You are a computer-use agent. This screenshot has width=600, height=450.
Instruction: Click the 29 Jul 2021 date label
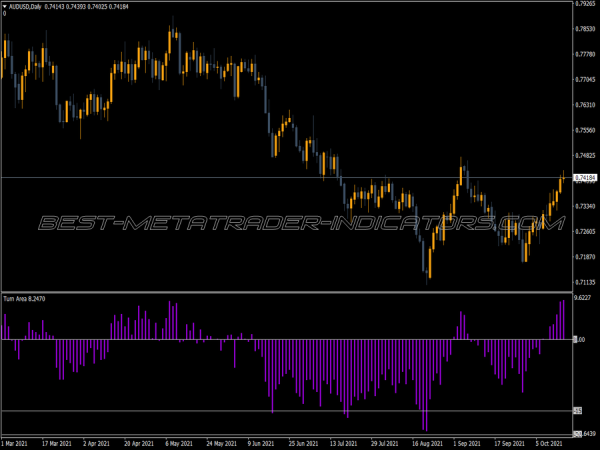click(385, 444)
